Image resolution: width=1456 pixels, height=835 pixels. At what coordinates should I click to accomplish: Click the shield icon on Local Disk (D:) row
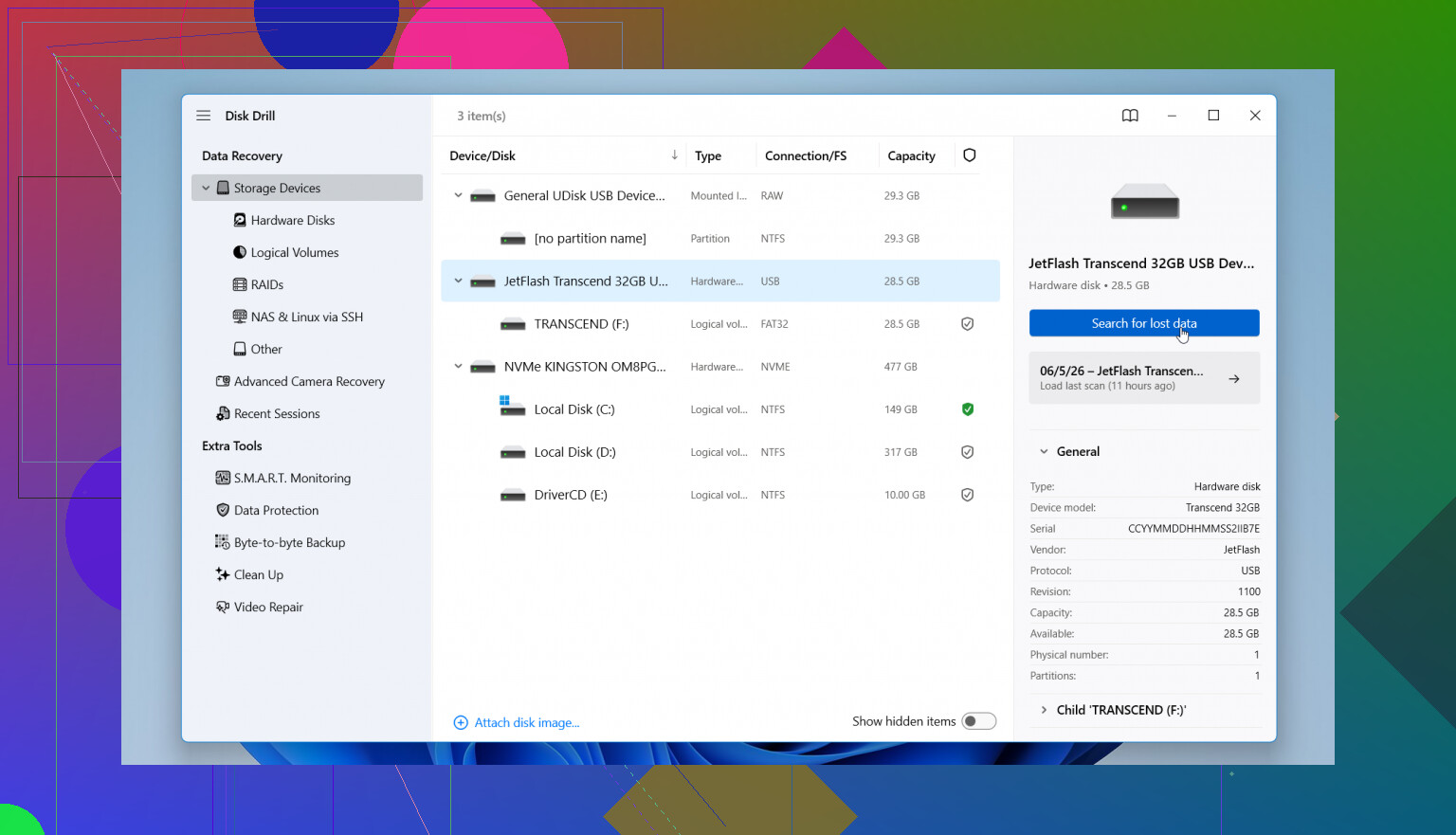[968, 452]
